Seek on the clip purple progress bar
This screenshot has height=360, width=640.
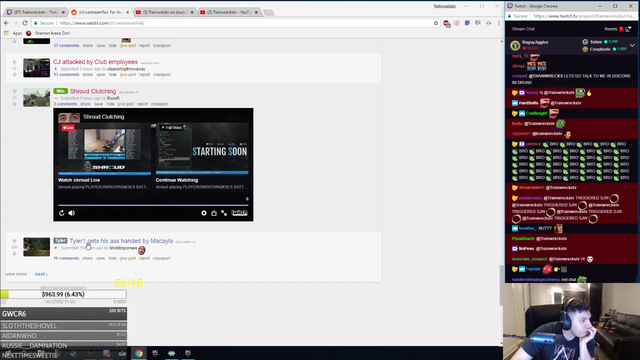pos(153,205)
